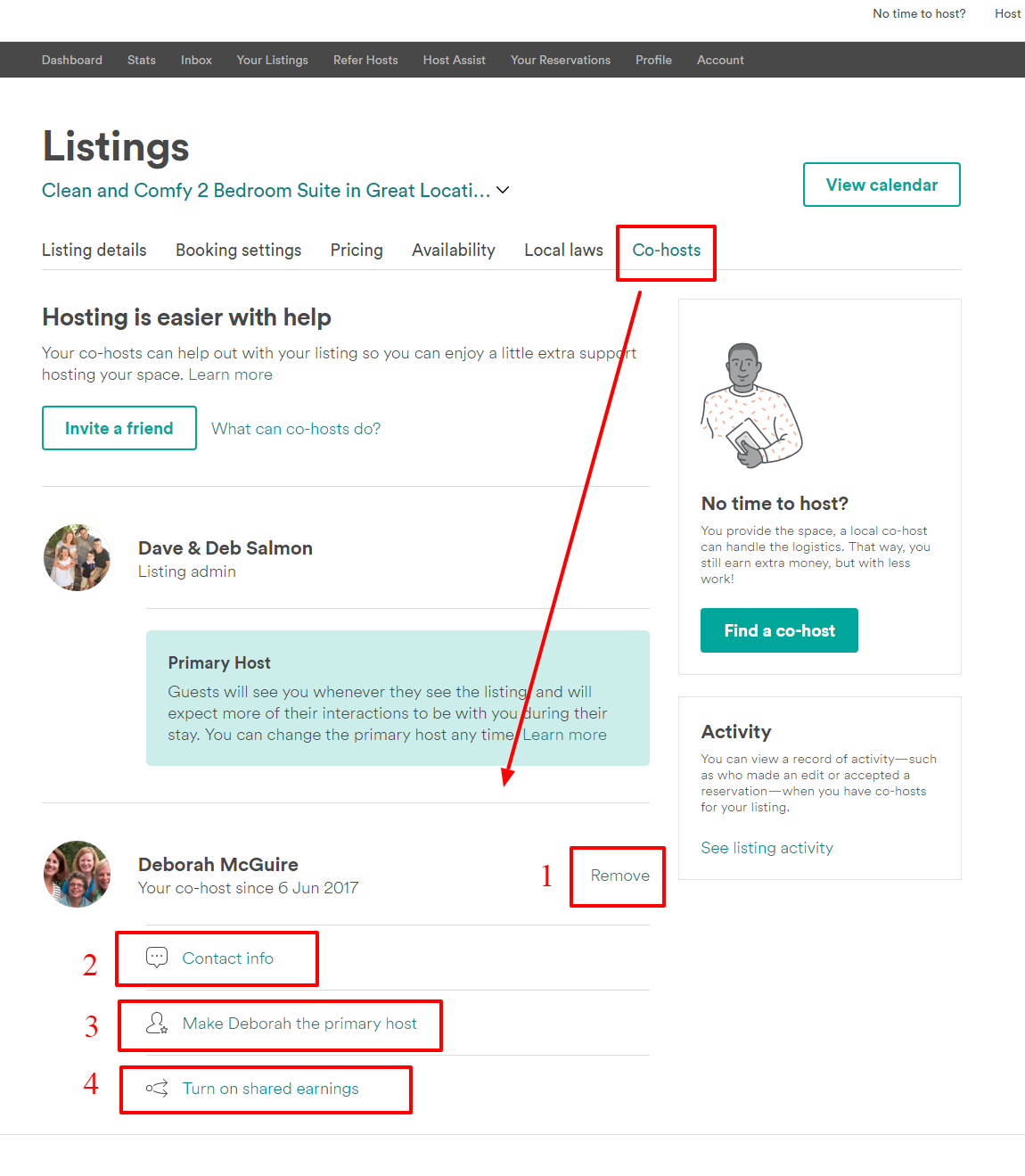Click the What can co-hosts do? link
The width and height of the screenshot is (1025, 1176).
[296, 429]
